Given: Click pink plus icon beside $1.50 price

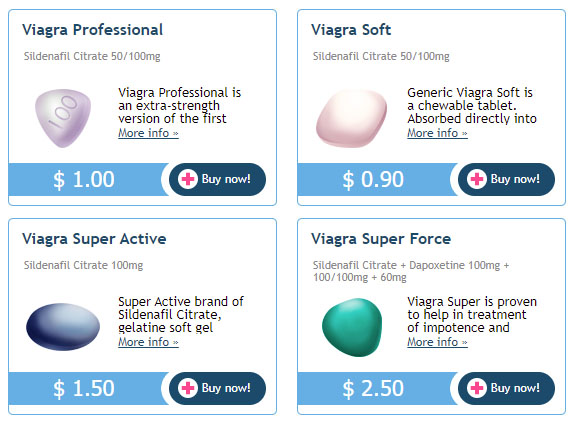Looking at the screenshot, I should pyautogui.click(x=188, y=388).
